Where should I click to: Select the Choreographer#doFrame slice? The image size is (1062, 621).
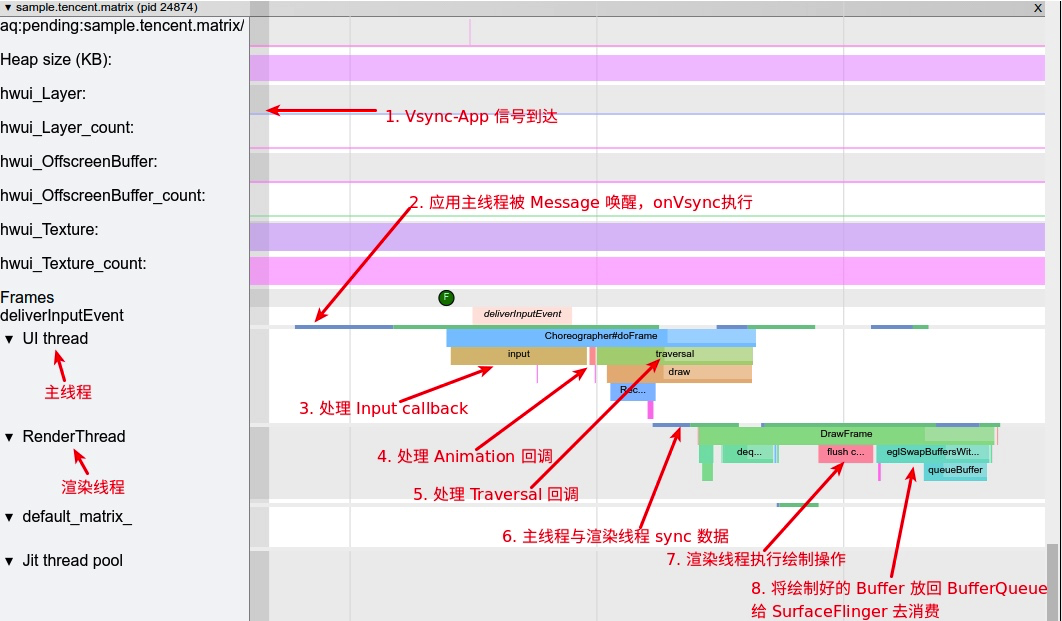coord(600,338)
